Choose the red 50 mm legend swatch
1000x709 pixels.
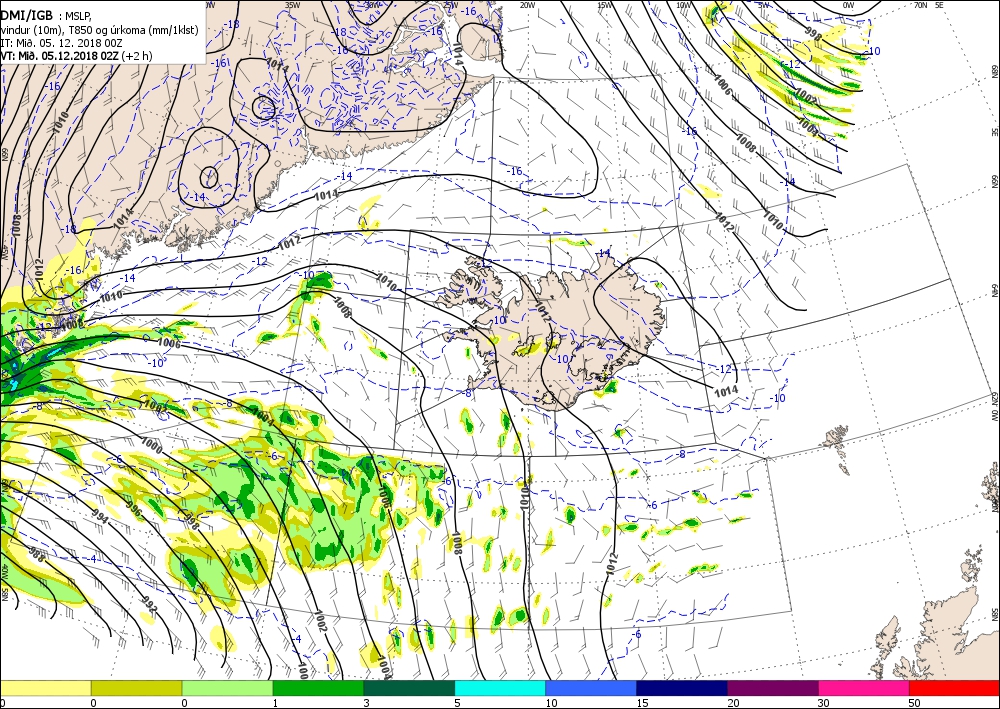[954, 688]
